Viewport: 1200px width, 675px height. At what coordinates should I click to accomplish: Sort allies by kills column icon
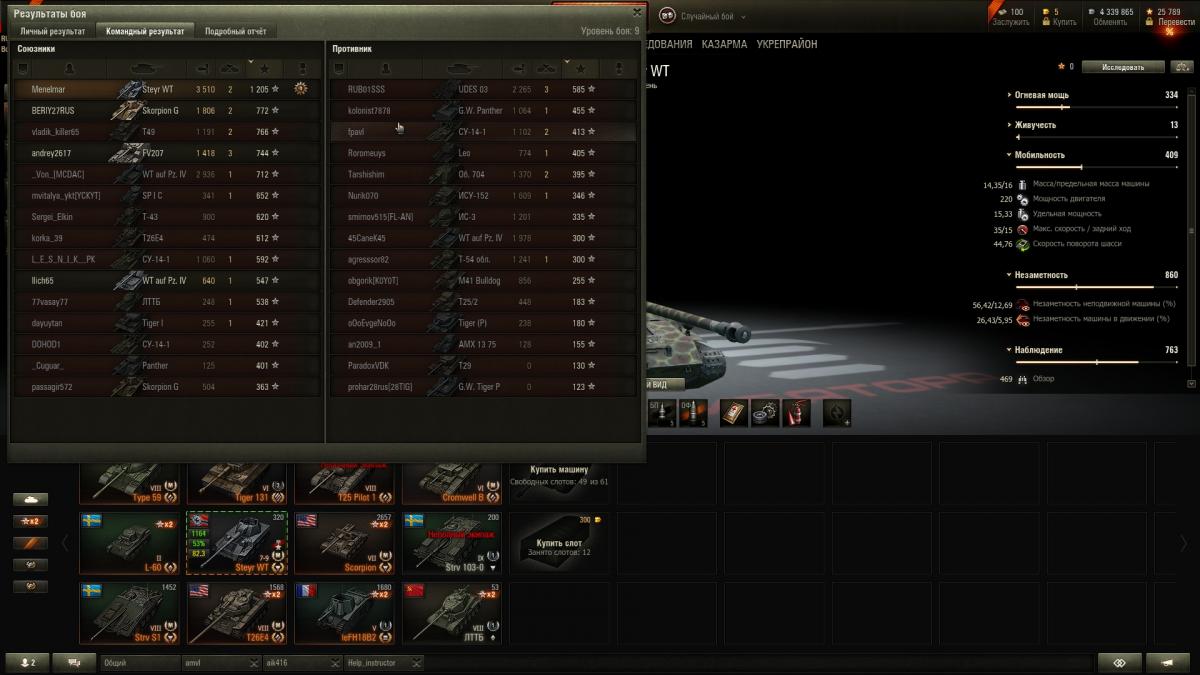230,68
